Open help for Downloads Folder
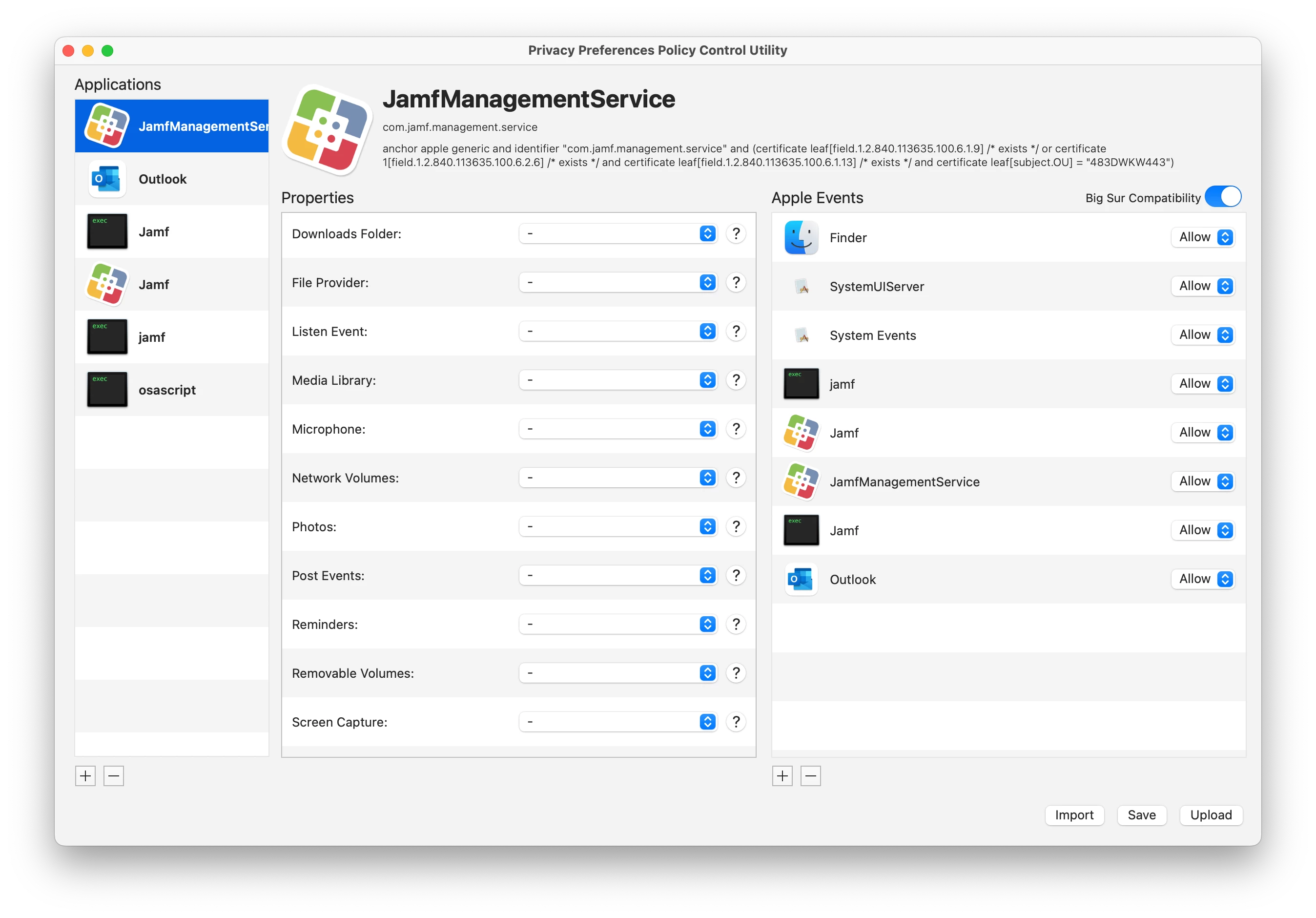The height and width of the screenshot is (918, 1316). click(x=736, y=233)
